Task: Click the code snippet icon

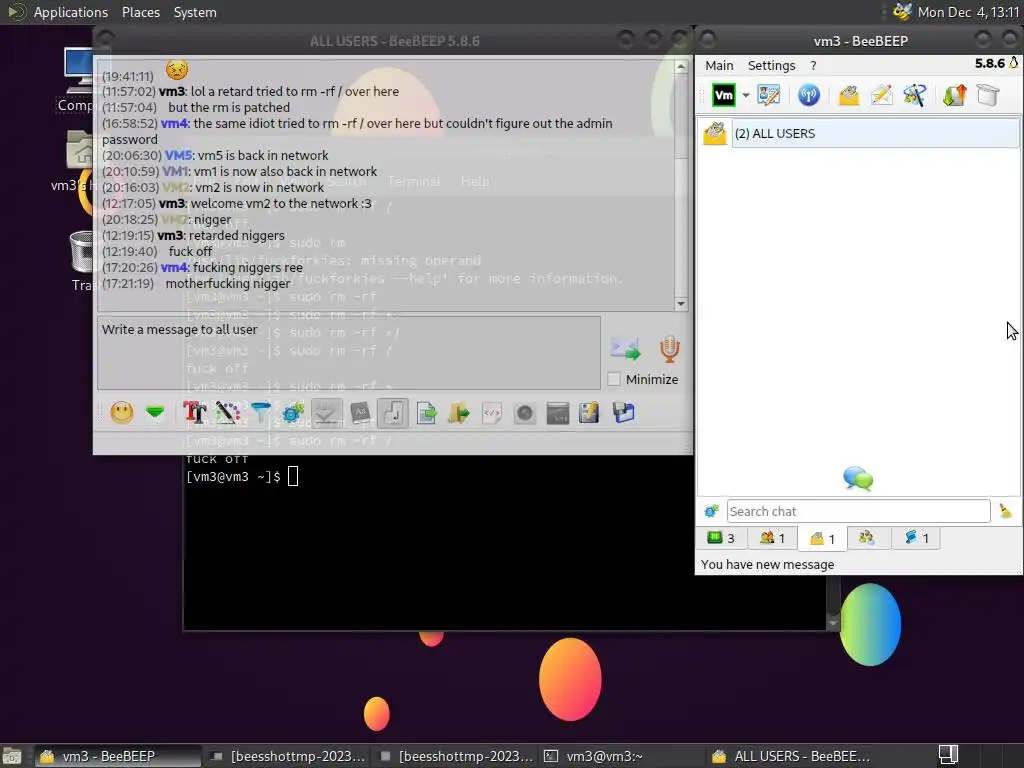Action: [x=492, y=413]
